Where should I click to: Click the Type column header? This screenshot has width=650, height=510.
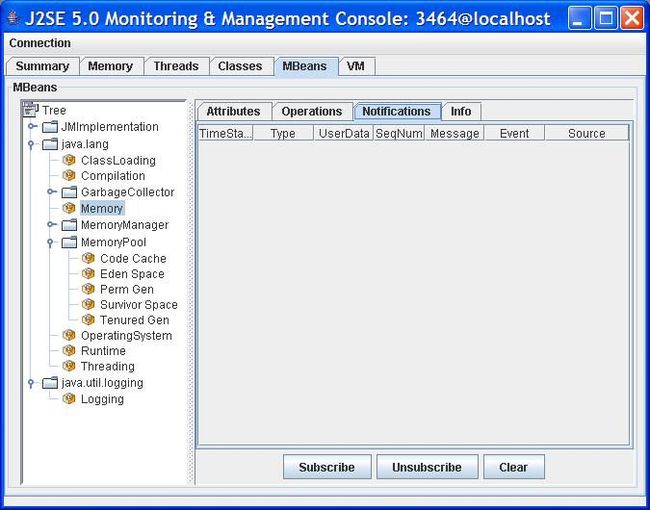[x=283, y=134]
